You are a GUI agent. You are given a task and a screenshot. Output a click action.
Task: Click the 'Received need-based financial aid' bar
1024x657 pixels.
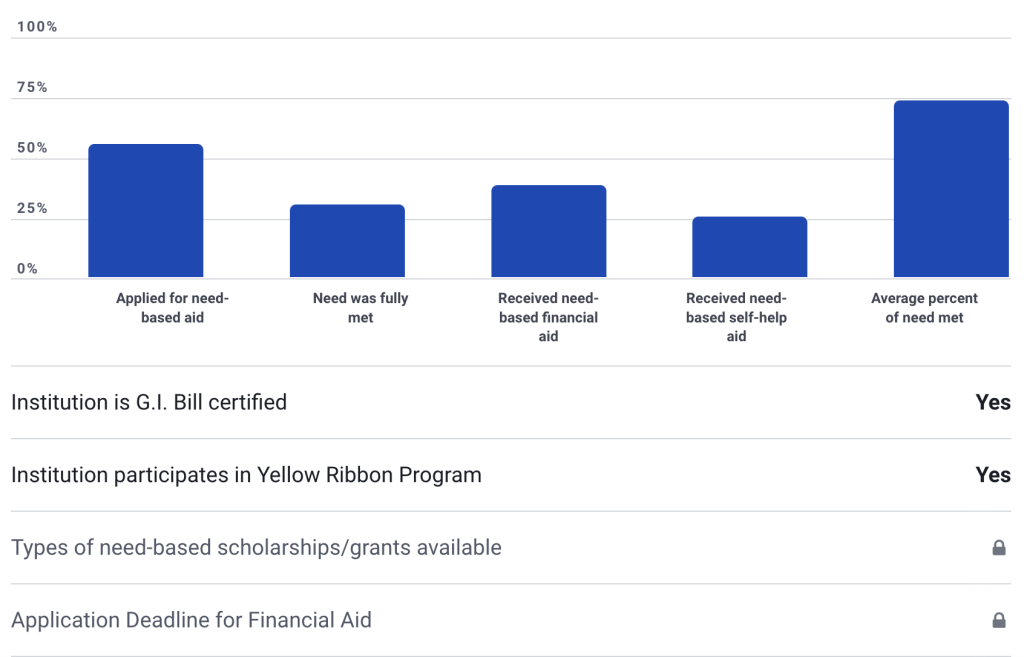pos(549,228)
